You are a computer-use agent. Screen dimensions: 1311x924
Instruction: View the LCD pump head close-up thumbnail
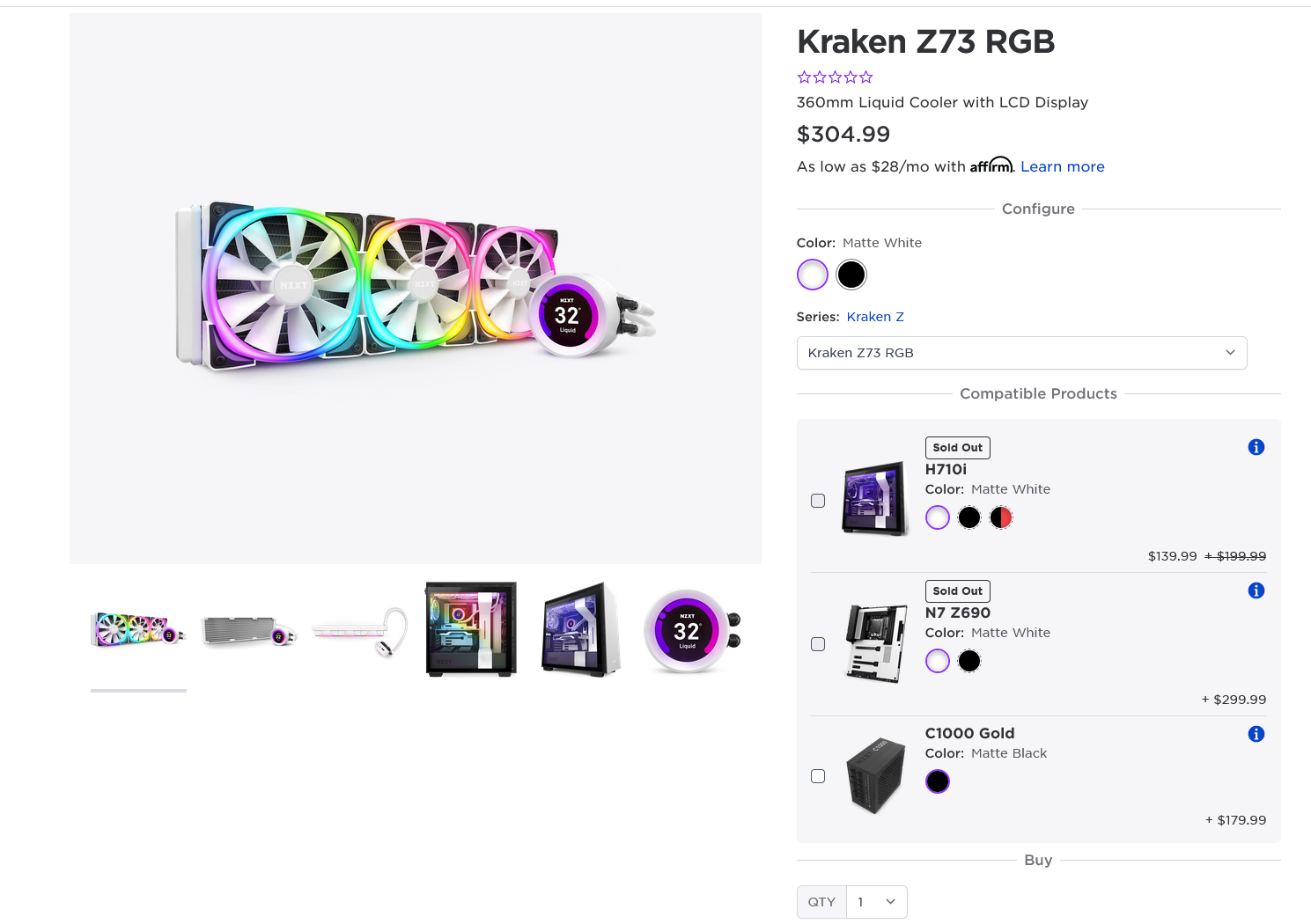click(691, 631)
